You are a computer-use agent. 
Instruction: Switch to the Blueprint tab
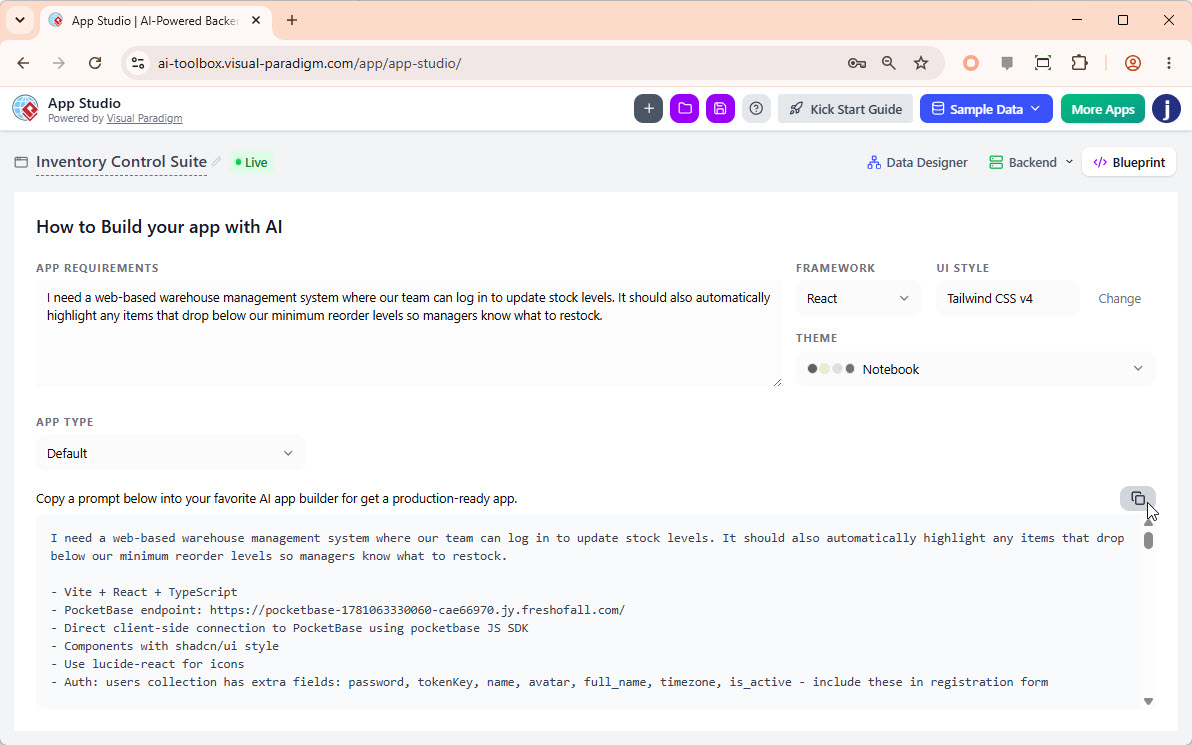click(x=1129, y=162)
